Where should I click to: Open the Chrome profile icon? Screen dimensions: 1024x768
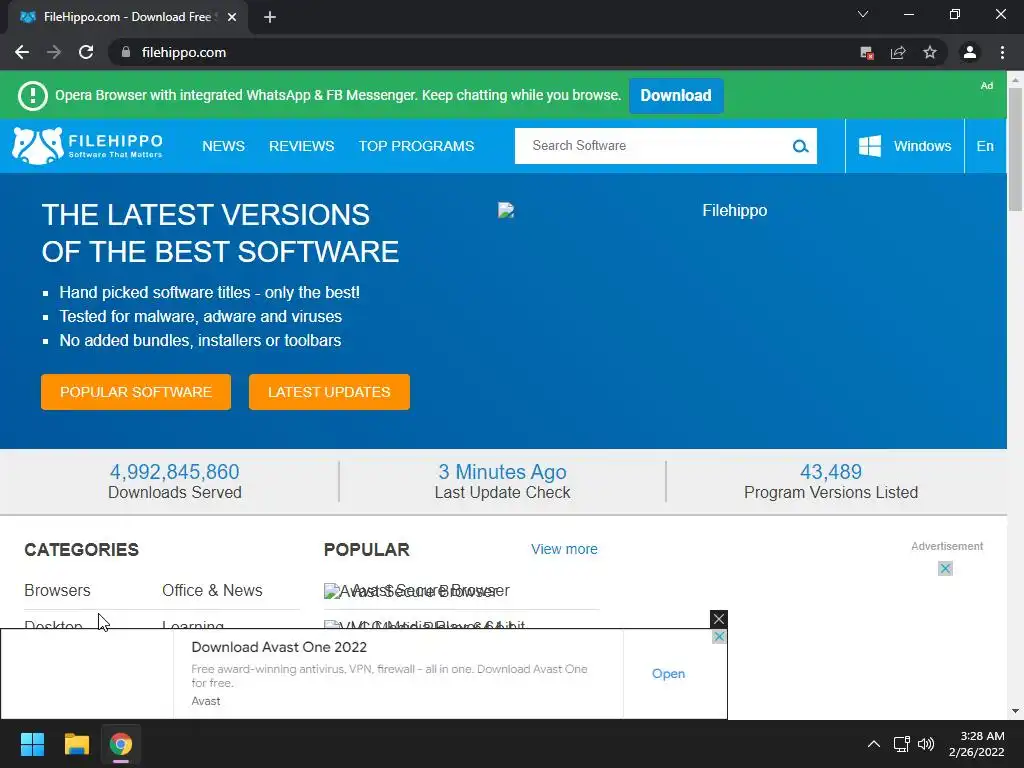point(970,52)
